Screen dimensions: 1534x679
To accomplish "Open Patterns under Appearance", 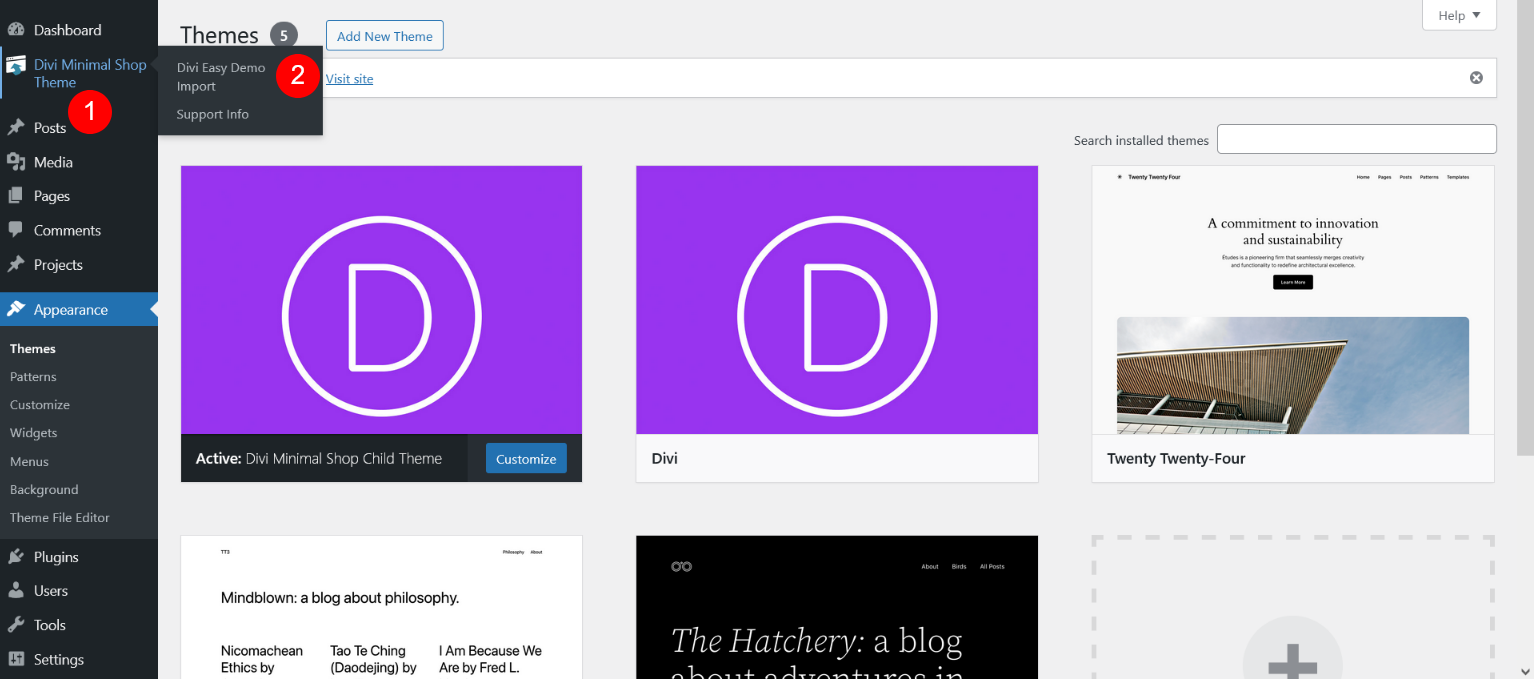I will [x=33, y=377].
